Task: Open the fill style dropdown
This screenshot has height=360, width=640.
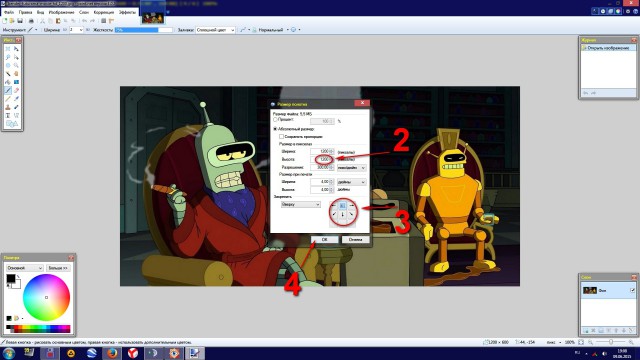Action: point(215,30)
